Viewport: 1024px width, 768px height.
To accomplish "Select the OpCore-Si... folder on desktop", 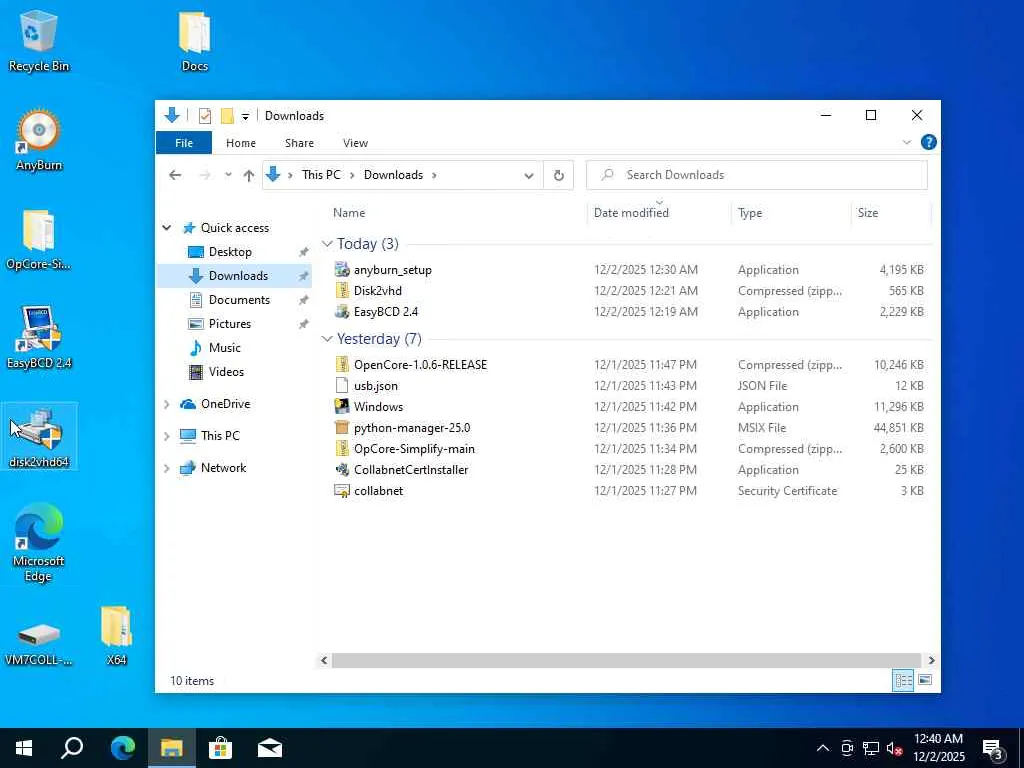I will [x=39, y=240].
